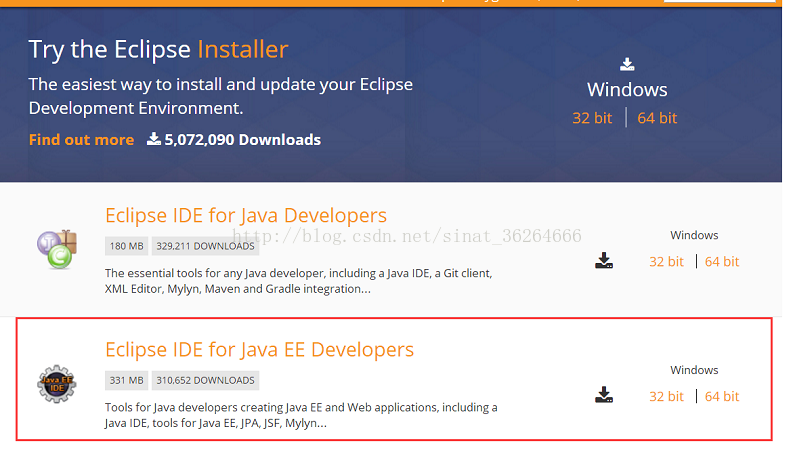
Task: Click the Java EE IDE gear icon
Action: pyautogui.click(x=57, y=384)
